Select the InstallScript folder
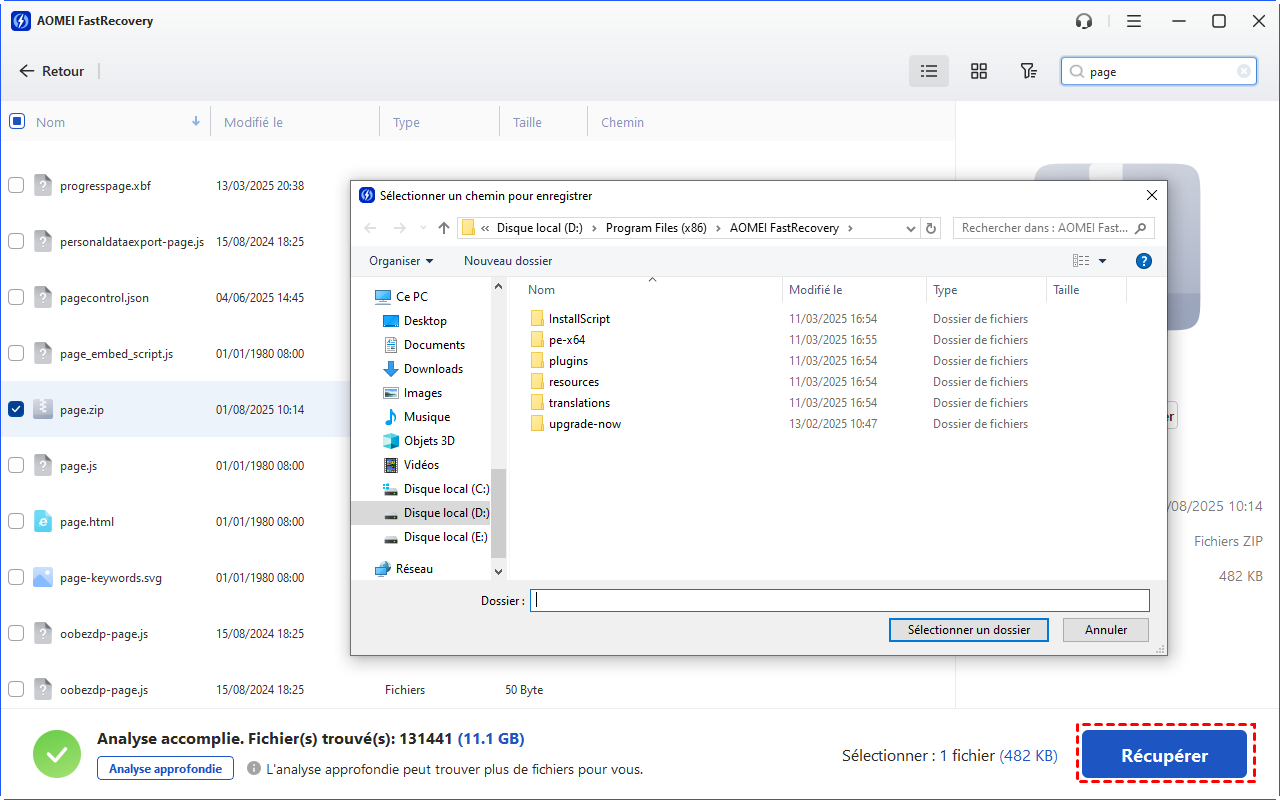 coord(579,319)
